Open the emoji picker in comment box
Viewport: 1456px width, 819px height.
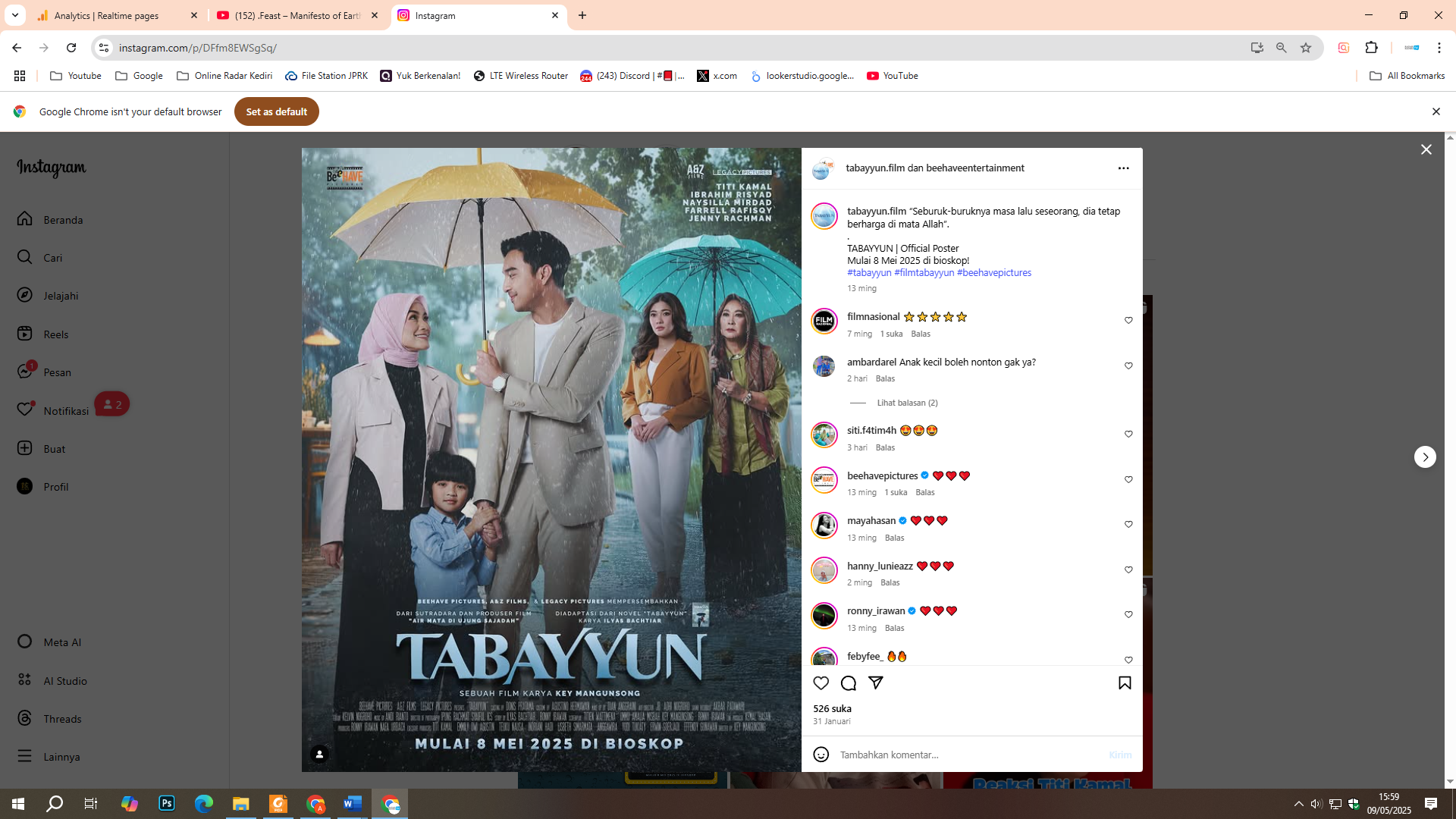pos(821,755)
